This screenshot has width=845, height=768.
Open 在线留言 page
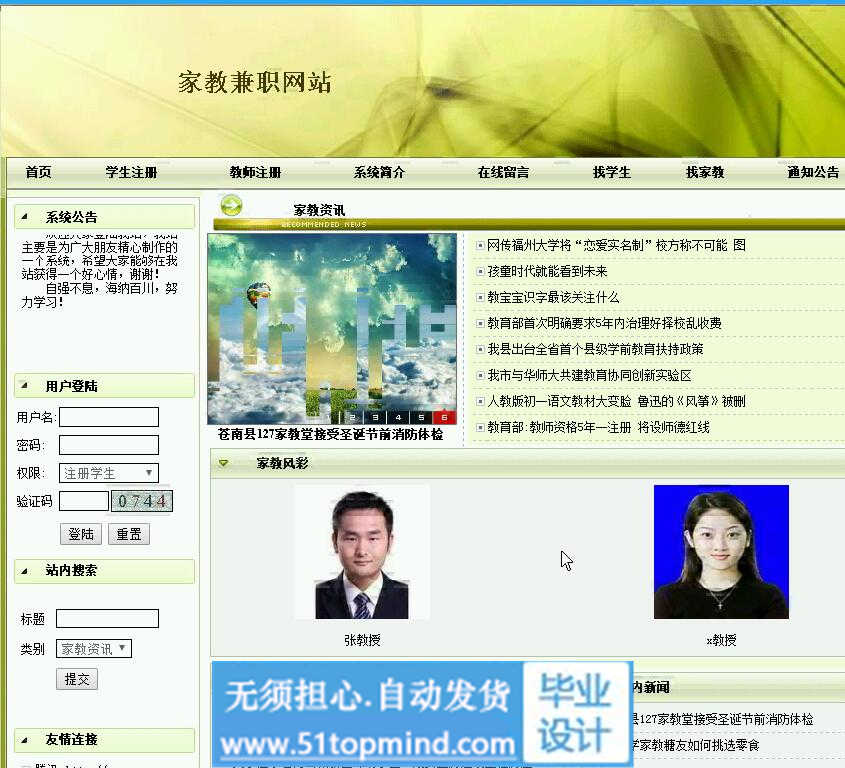pyautogui.click(x=503, y=172)
